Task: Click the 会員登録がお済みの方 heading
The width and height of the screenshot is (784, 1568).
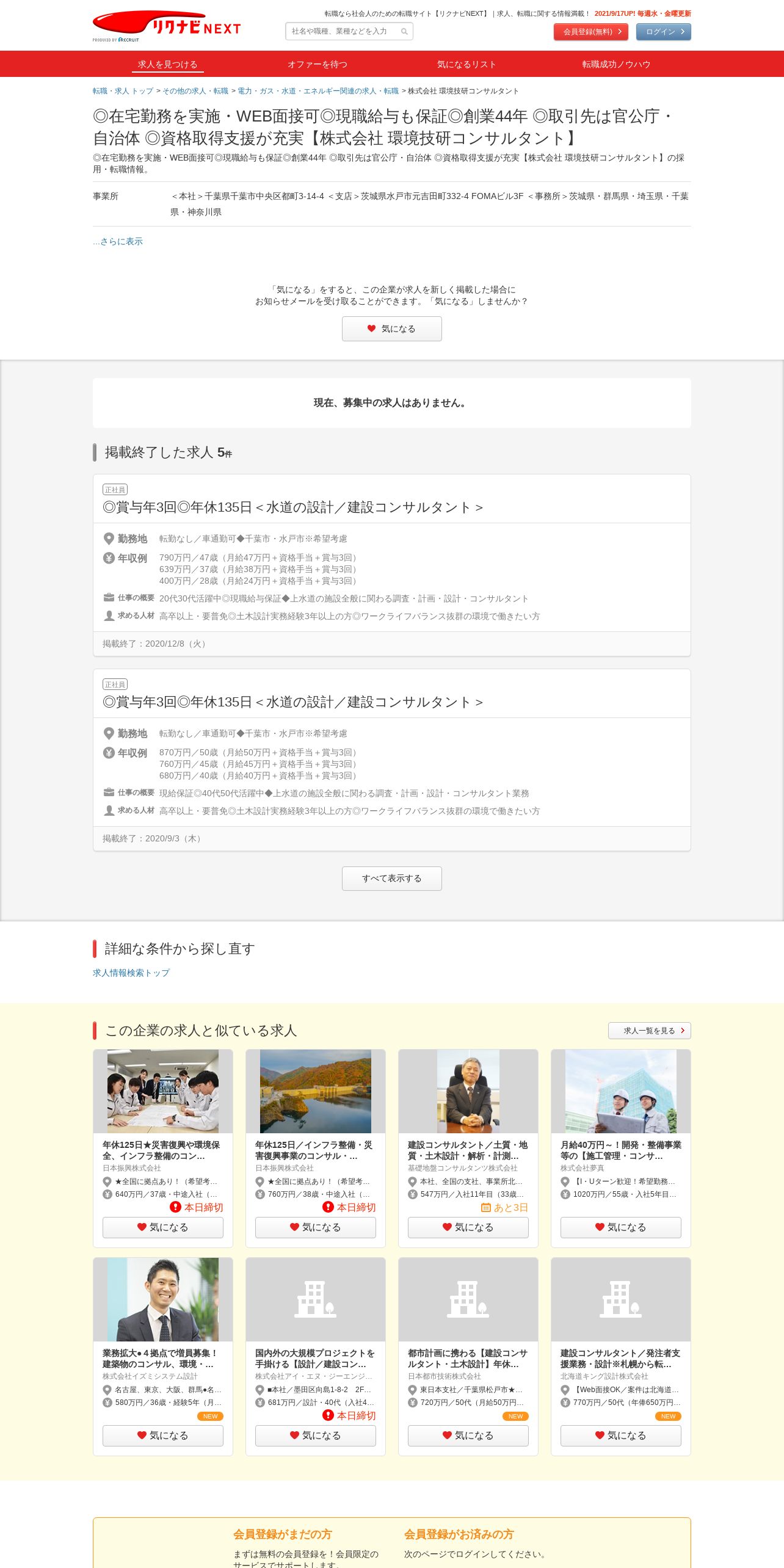Action: 459,1534
